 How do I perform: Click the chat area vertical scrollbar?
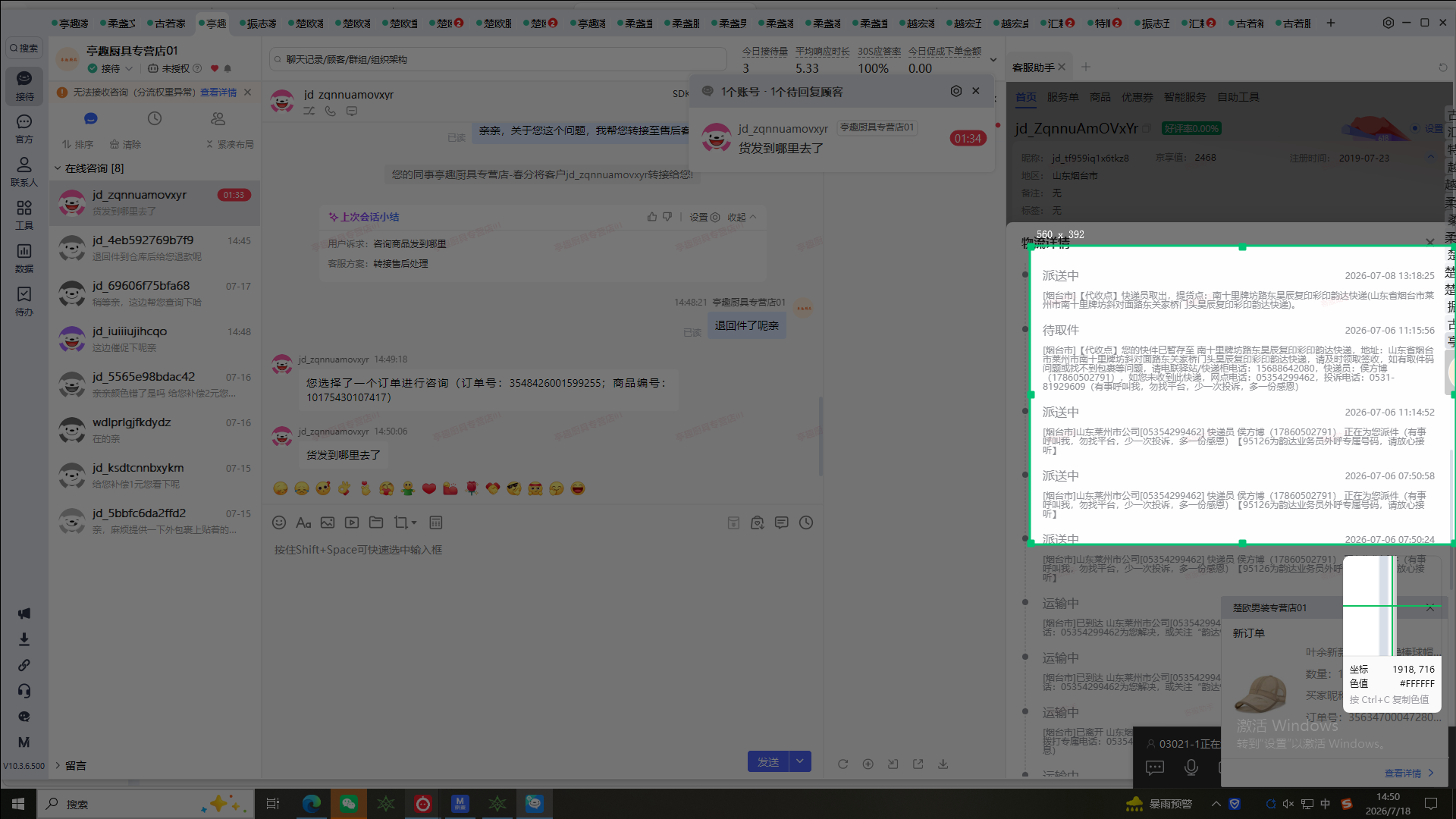[x=821, y=437]
